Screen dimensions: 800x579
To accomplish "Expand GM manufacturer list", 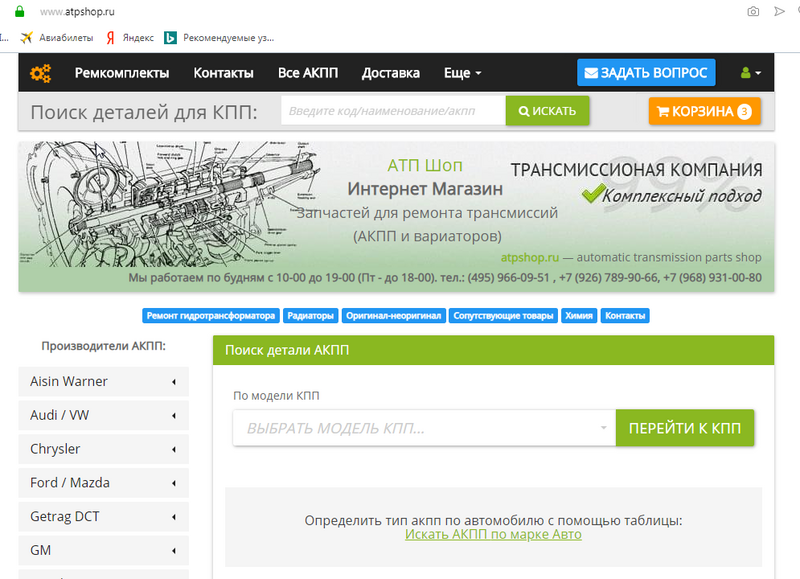I will pyautogui.click(x=104, y=550).
